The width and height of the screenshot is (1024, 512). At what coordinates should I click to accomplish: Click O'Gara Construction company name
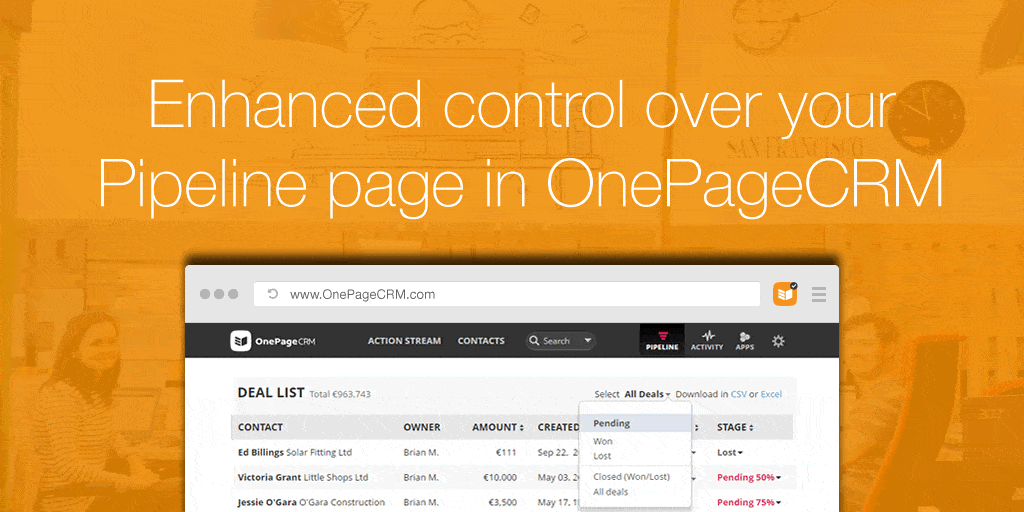(342, 502)
